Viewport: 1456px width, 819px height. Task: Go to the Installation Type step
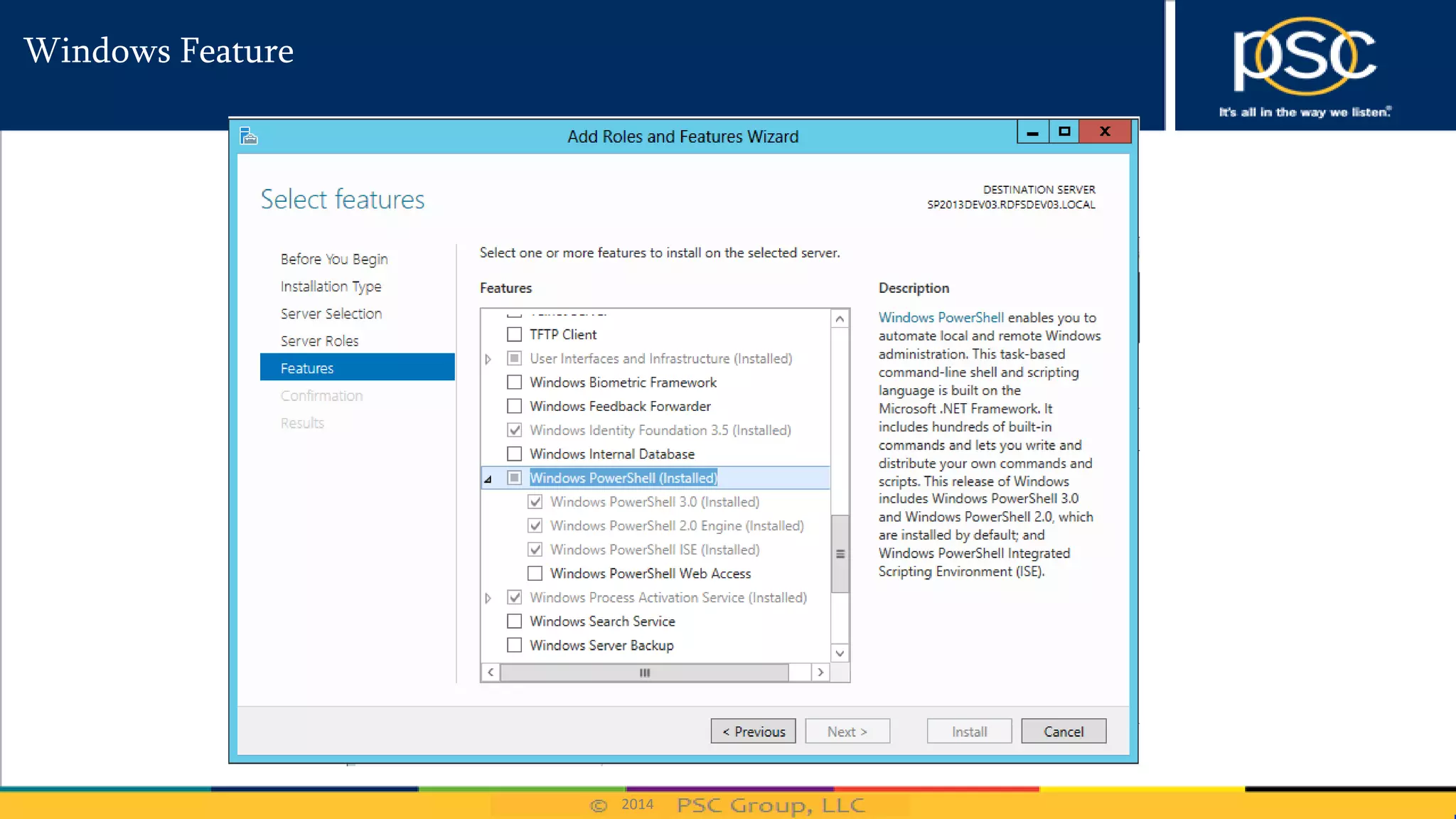[x=331, y=287]
